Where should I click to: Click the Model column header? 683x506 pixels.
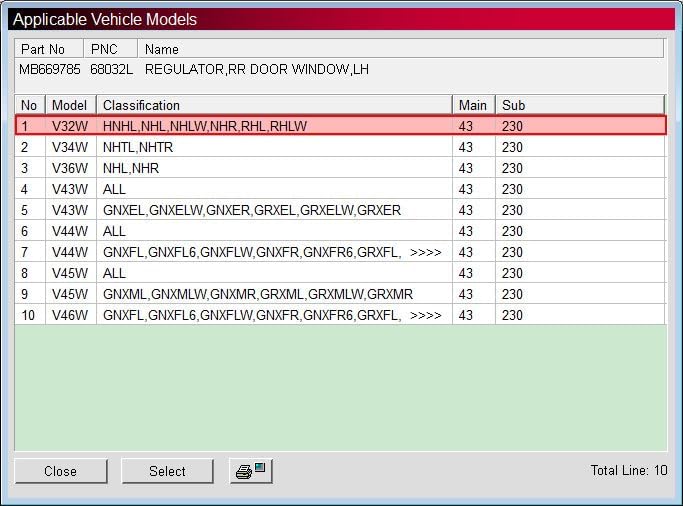point(71,105)
